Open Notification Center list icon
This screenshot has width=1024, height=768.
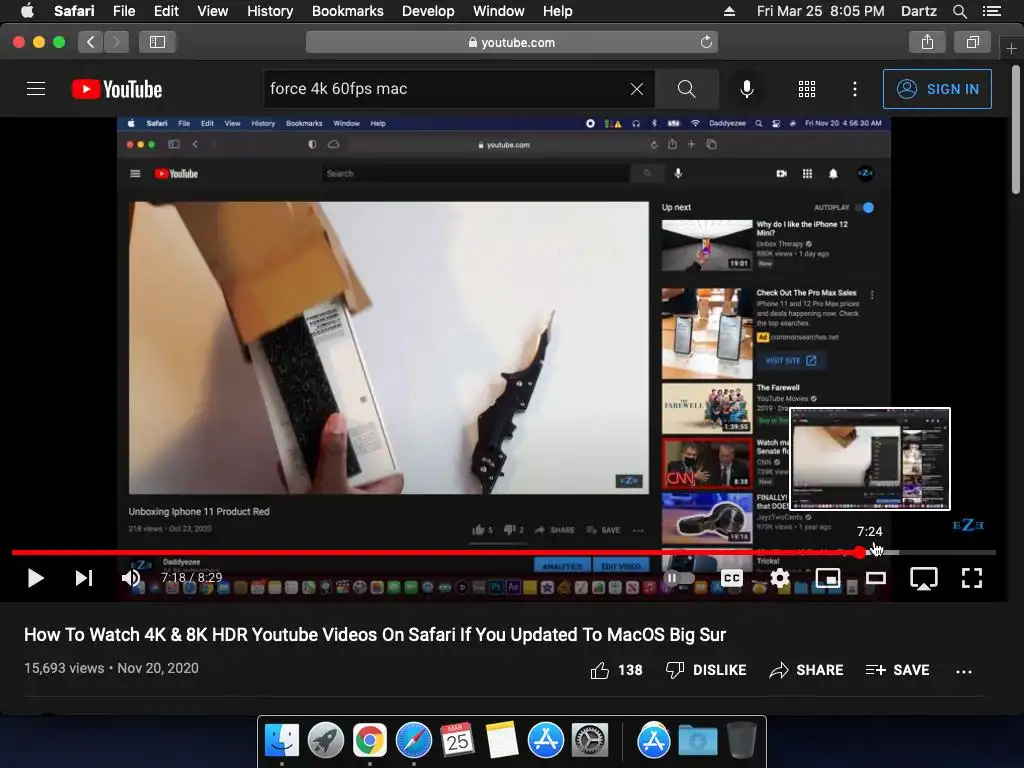click(991, 11)
